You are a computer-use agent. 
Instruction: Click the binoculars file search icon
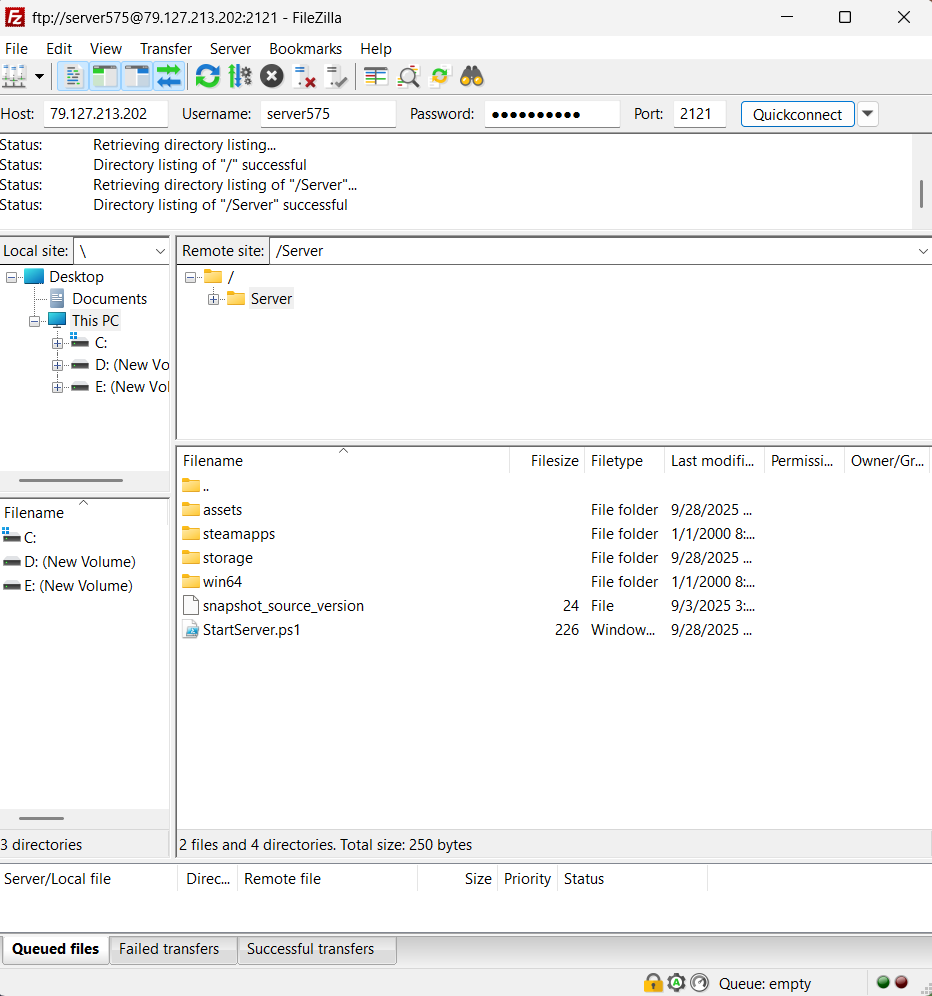point(472,76)
